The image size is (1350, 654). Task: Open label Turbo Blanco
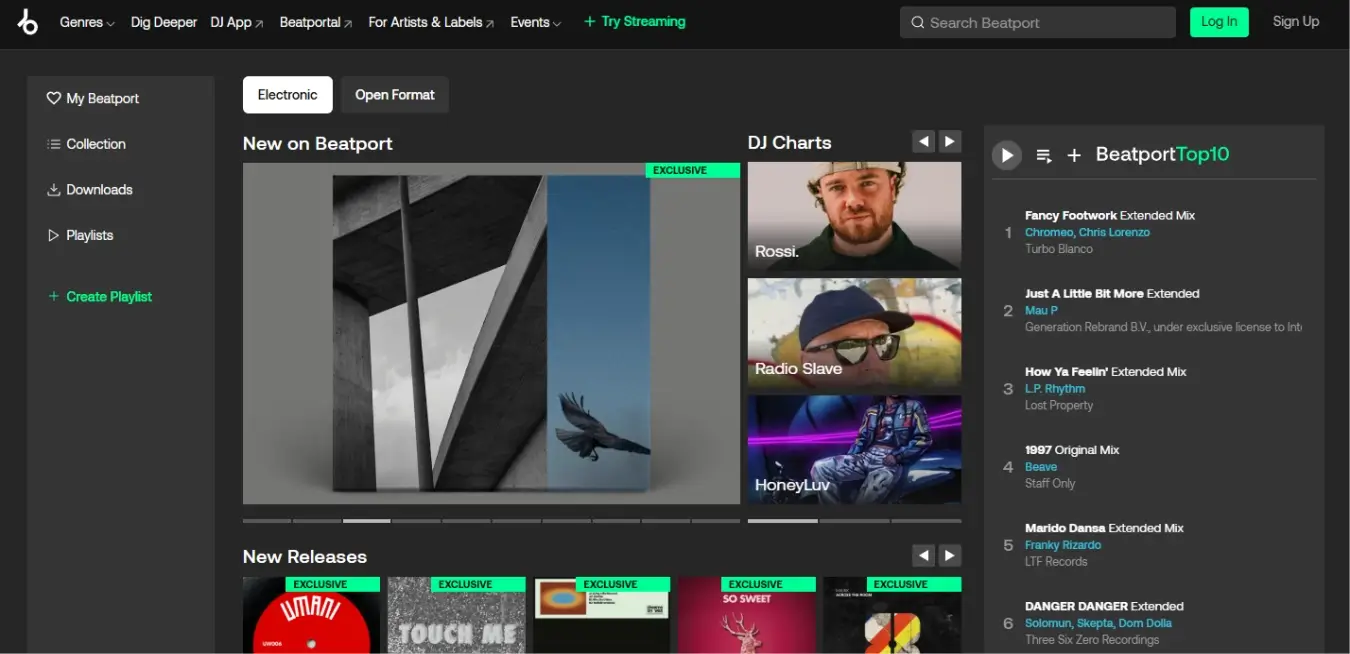[1058, 249]
